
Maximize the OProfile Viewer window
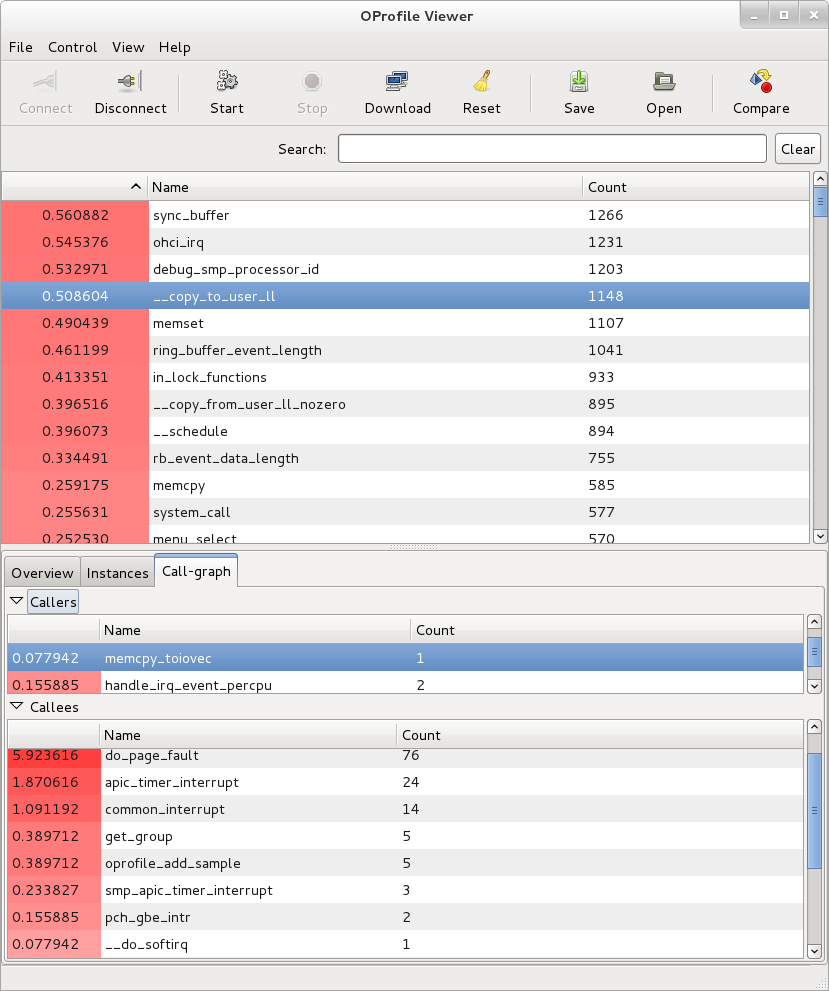pyautogui.click(x=784, y=15)
